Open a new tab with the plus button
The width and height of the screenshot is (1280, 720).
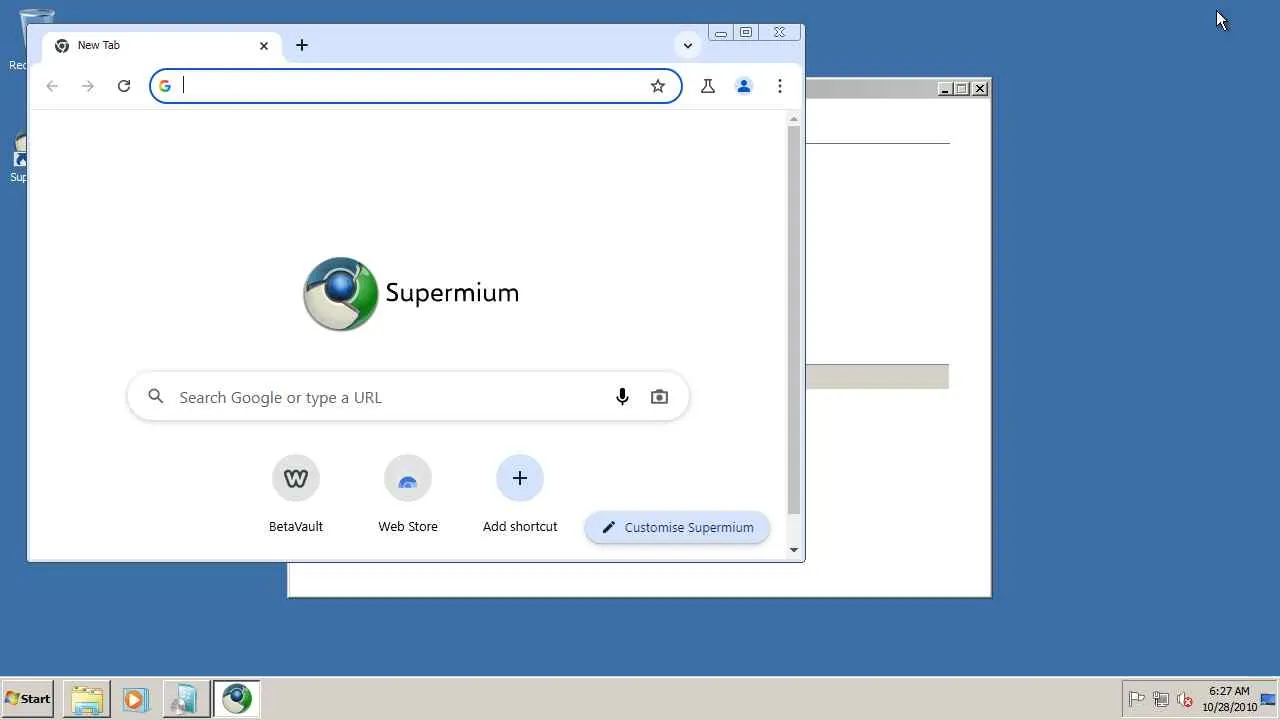click(302, 45)
